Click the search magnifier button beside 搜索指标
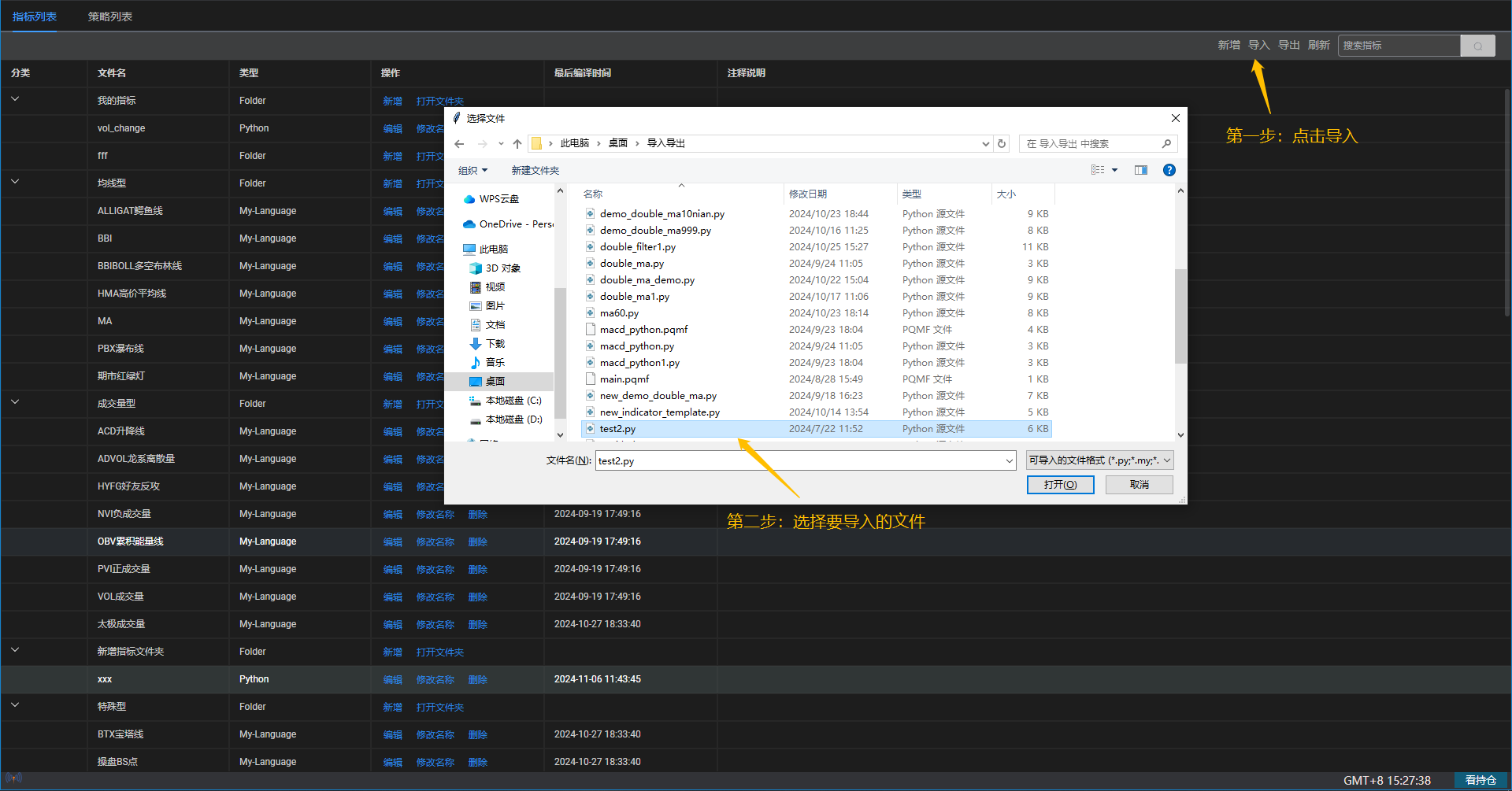This screenshot has width=1512, height=791. (x=1478, y=46)
